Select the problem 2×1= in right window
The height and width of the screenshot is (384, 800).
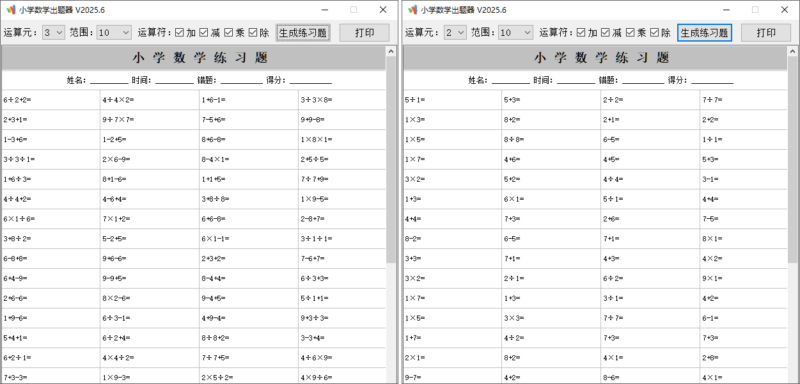coord(415,357)
